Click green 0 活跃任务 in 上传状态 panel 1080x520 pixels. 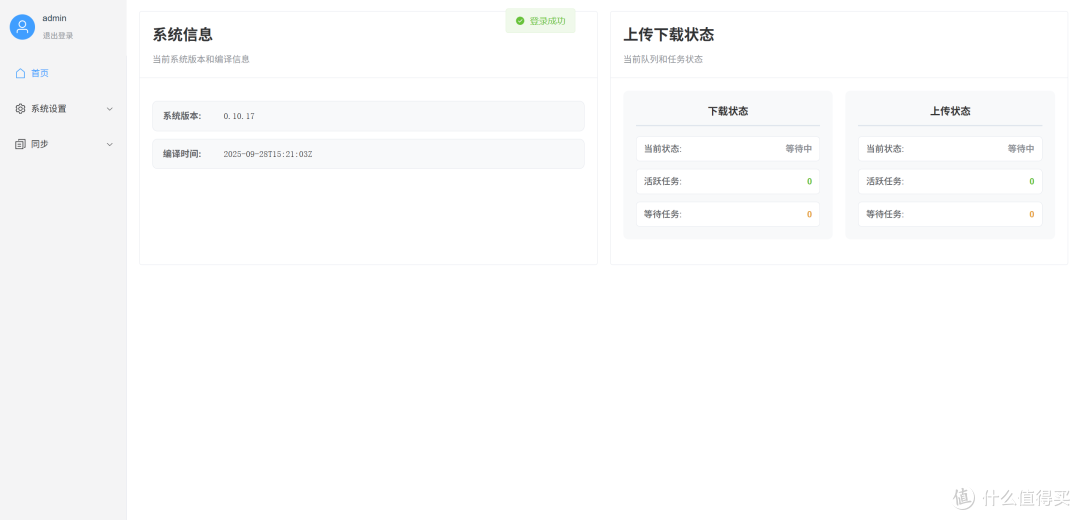point(1032,182)
